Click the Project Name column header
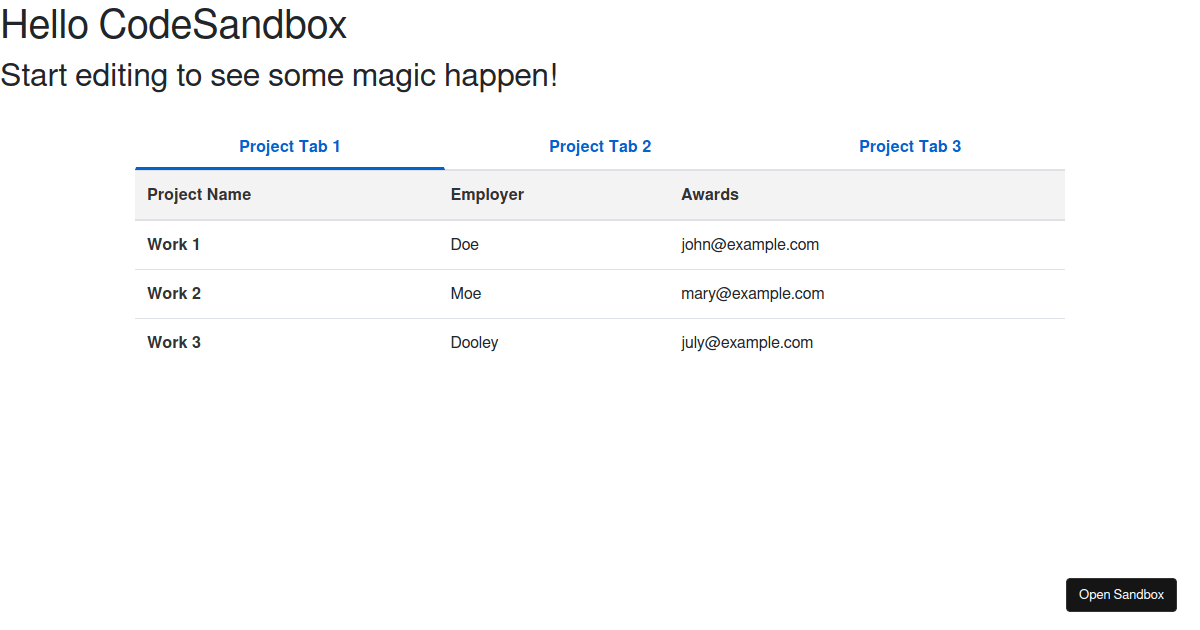This screenshot has width=1200, height=630. (199, 194)
